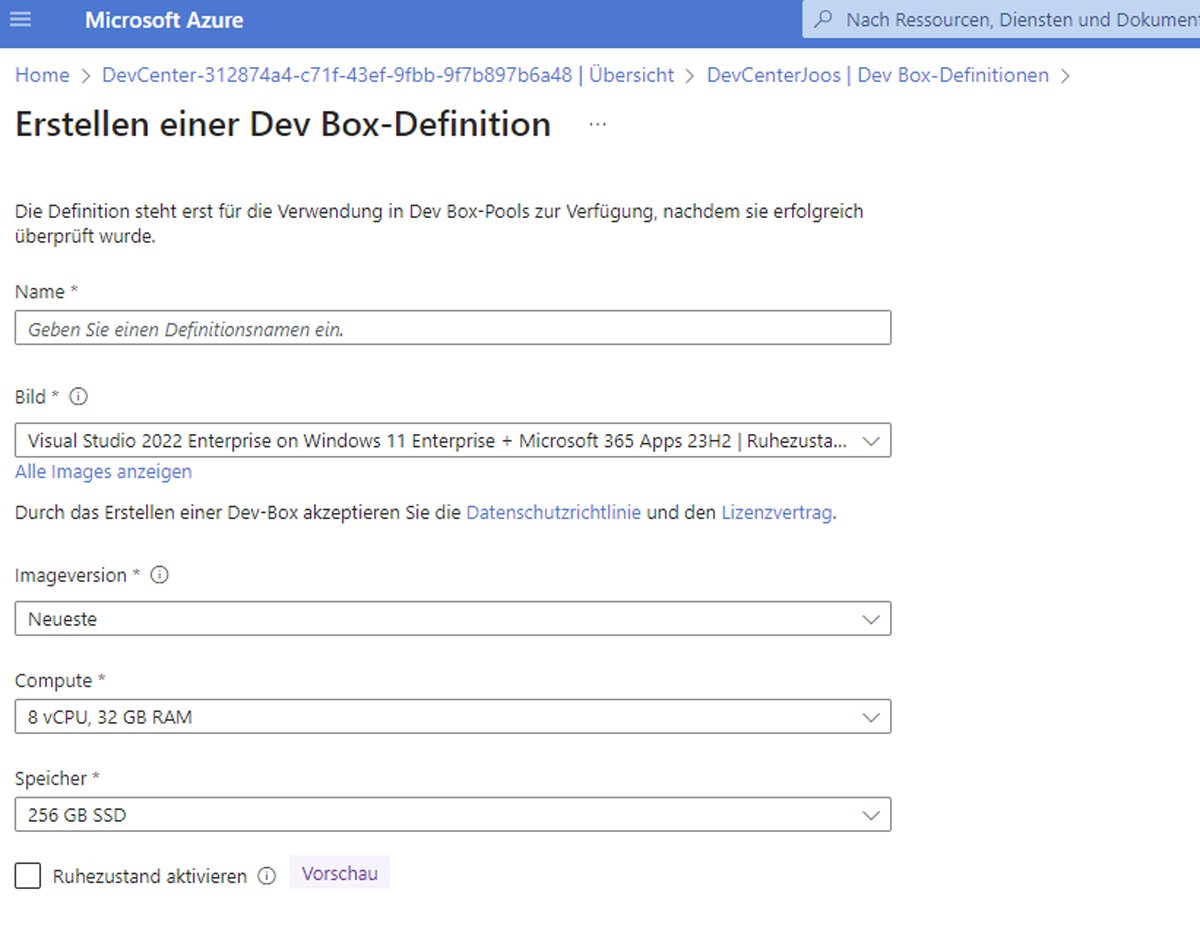The height and width of the screenshot is (940, 1200).
Task: Click the Vorschau preview badge
Action: 338,872
